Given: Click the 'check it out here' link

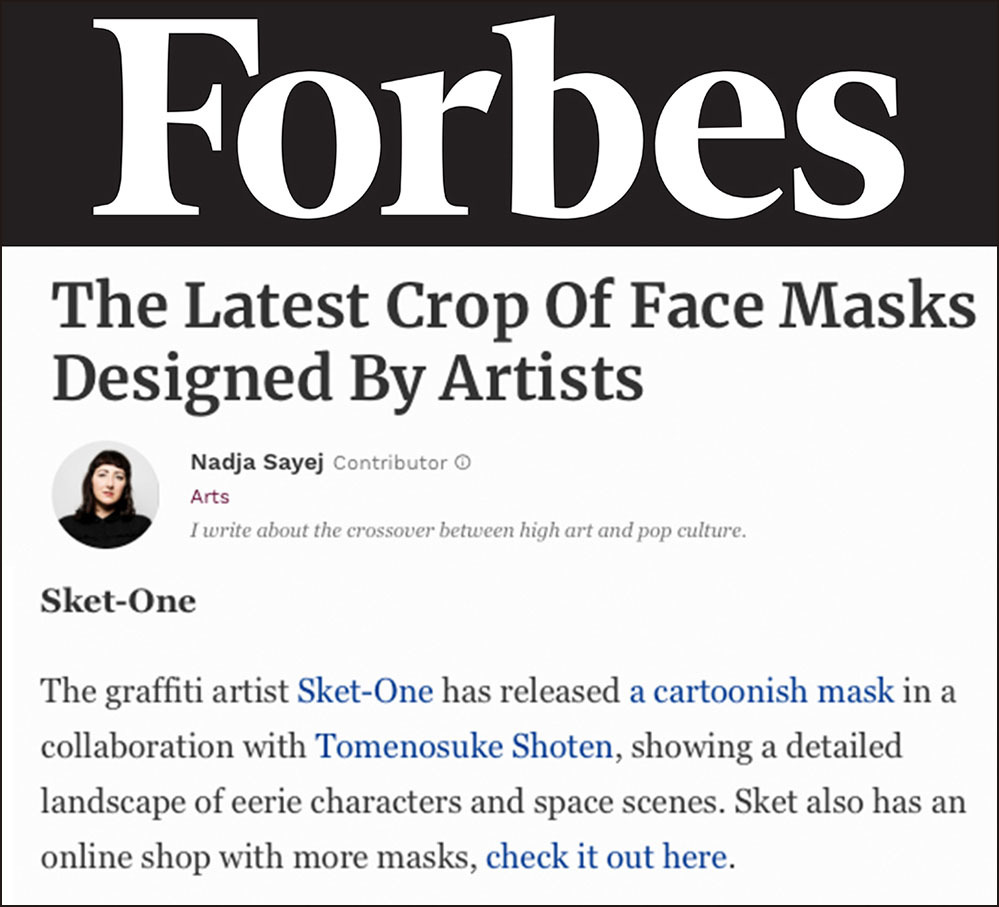Looking at the screenshot, I should click(x=607, y=857).
